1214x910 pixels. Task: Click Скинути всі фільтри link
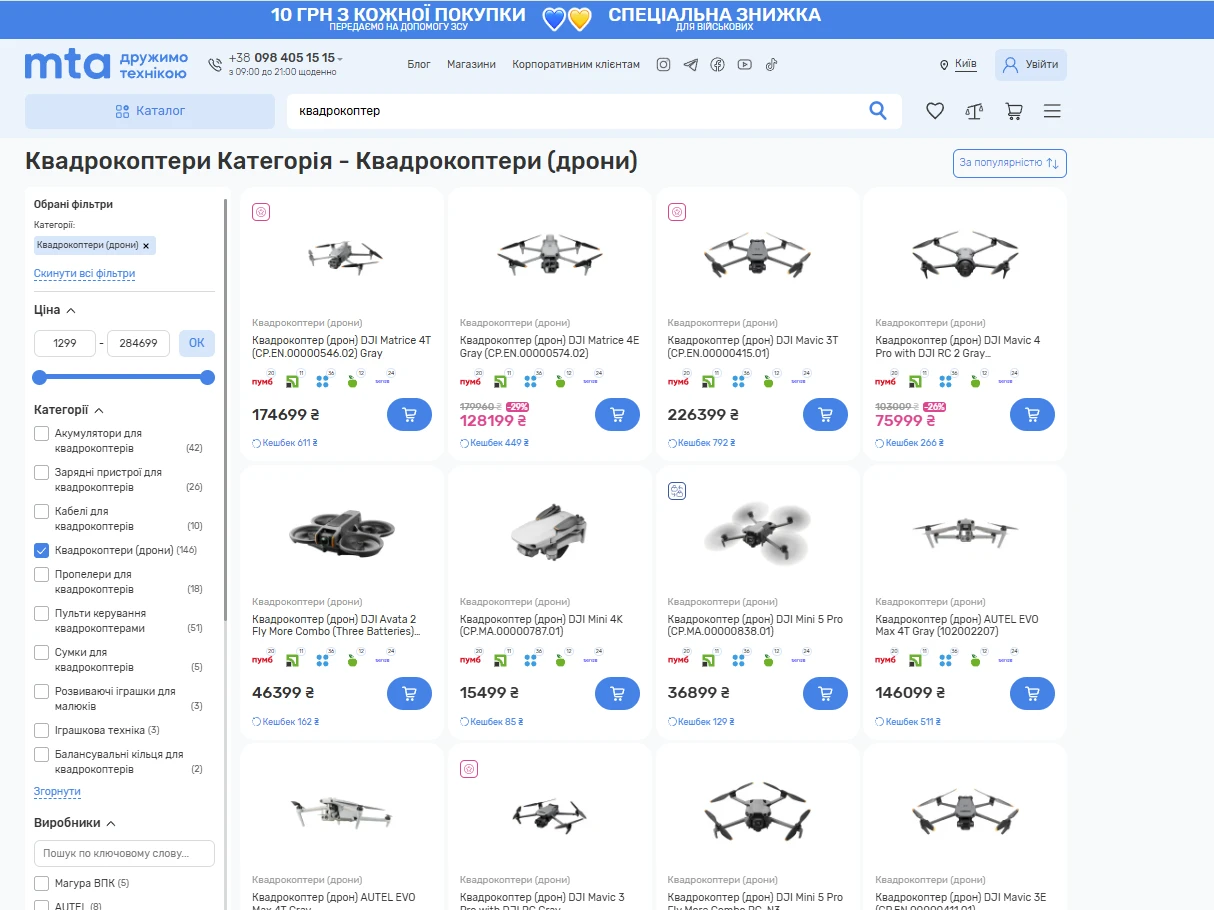pos(84,273)
